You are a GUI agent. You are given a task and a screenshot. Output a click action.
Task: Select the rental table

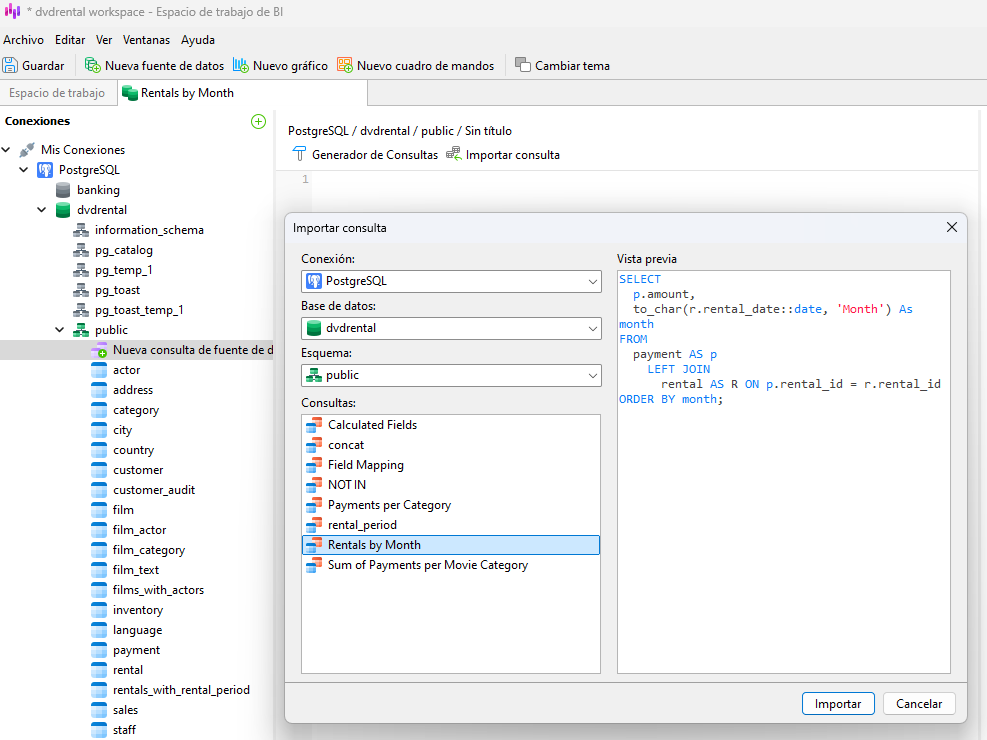pyautogui.click(x=128, y=670)
